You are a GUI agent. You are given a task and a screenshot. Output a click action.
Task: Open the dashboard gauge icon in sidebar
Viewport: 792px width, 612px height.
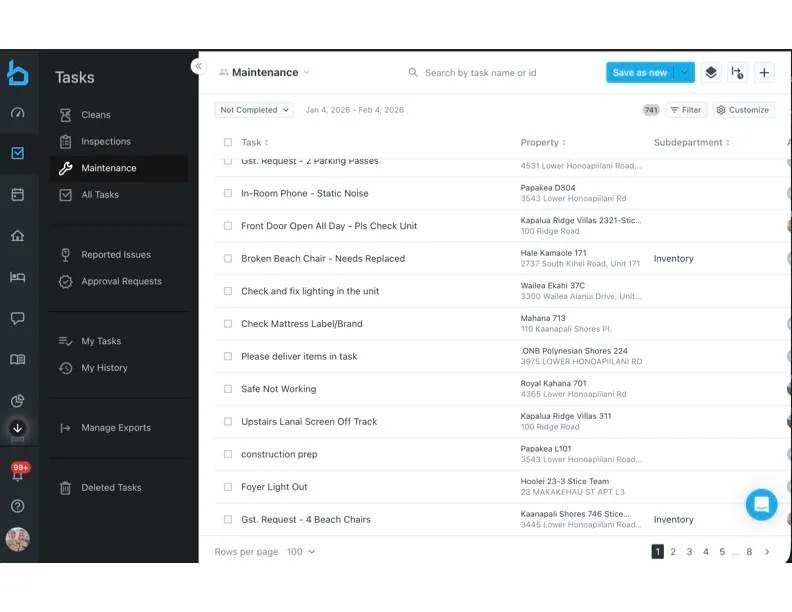pos(17,113)
